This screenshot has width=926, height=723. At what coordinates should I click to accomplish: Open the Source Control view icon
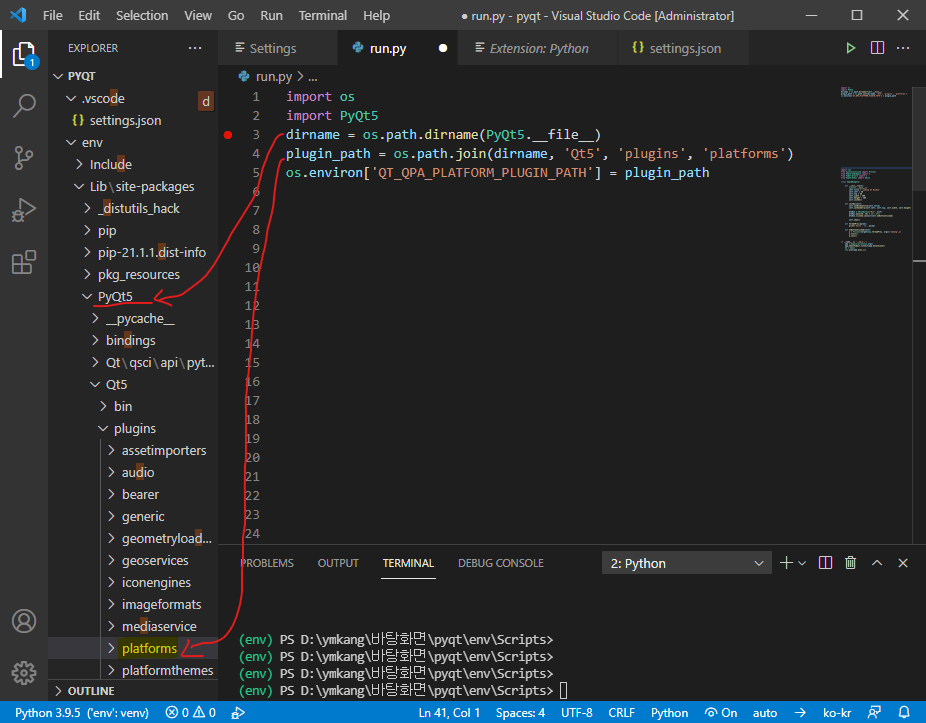tap(24, 158)
